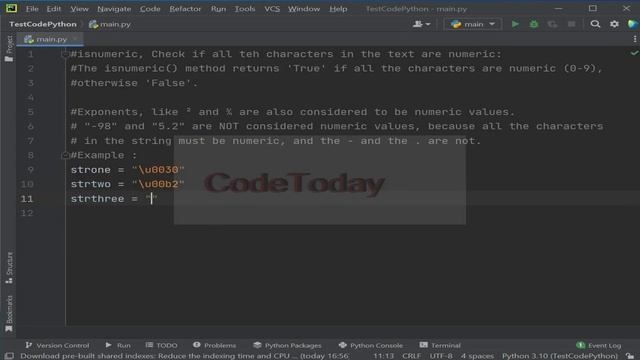
Task: Toggle the Bookmarks tool window
Action: (x=9, y=313)
